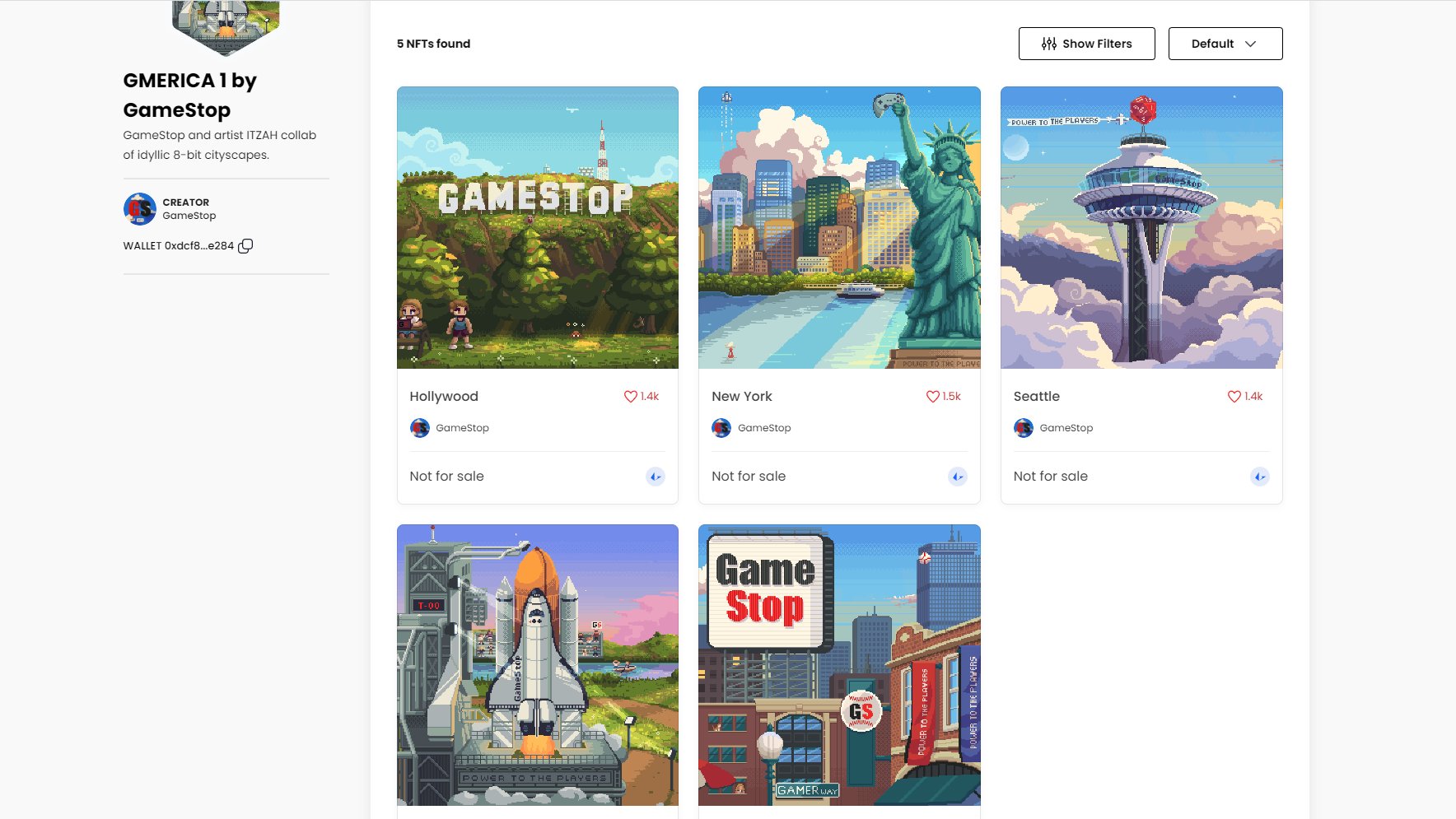The width and height of the screenshot is (1456, 819).
Task: Expand the Default sort dropdown
Action: (1225, 44)
